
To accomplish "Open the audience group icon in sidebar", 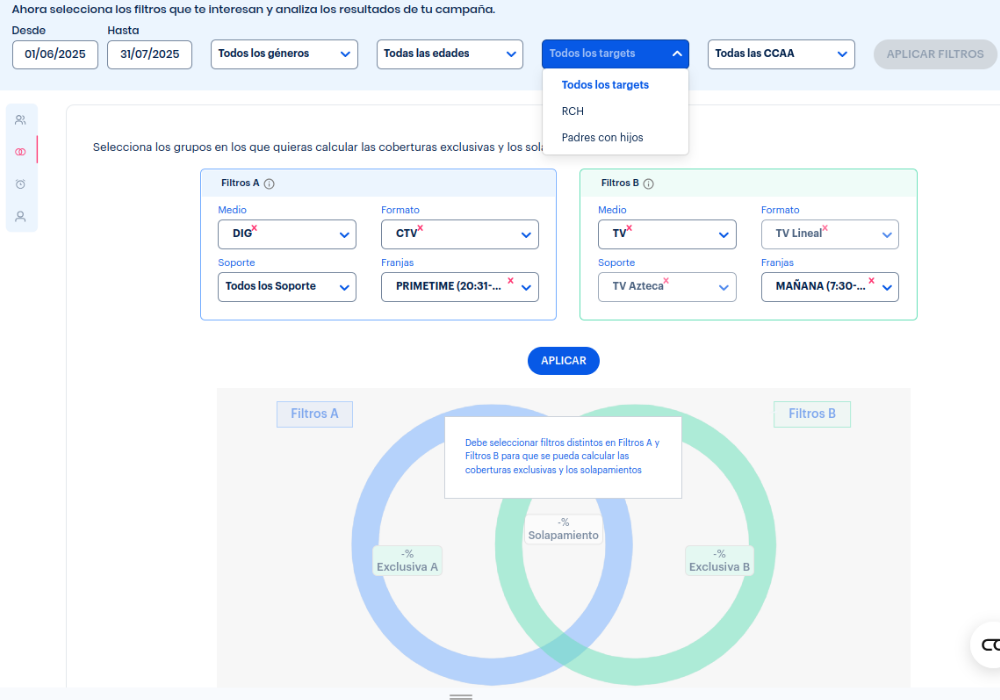I will (x=20, y=120).
